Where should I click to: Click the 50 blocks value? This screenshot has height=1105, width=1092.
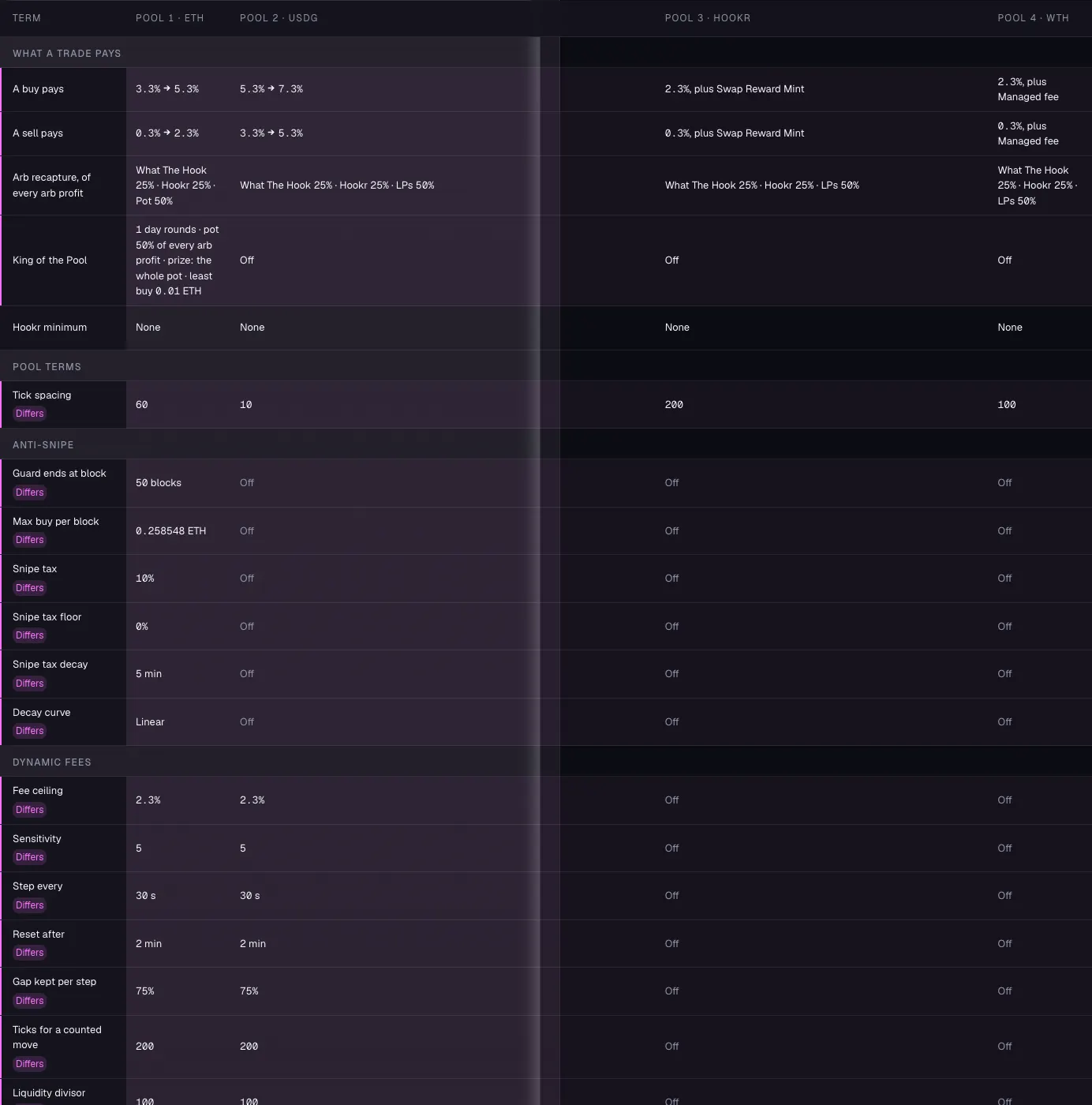159,483
